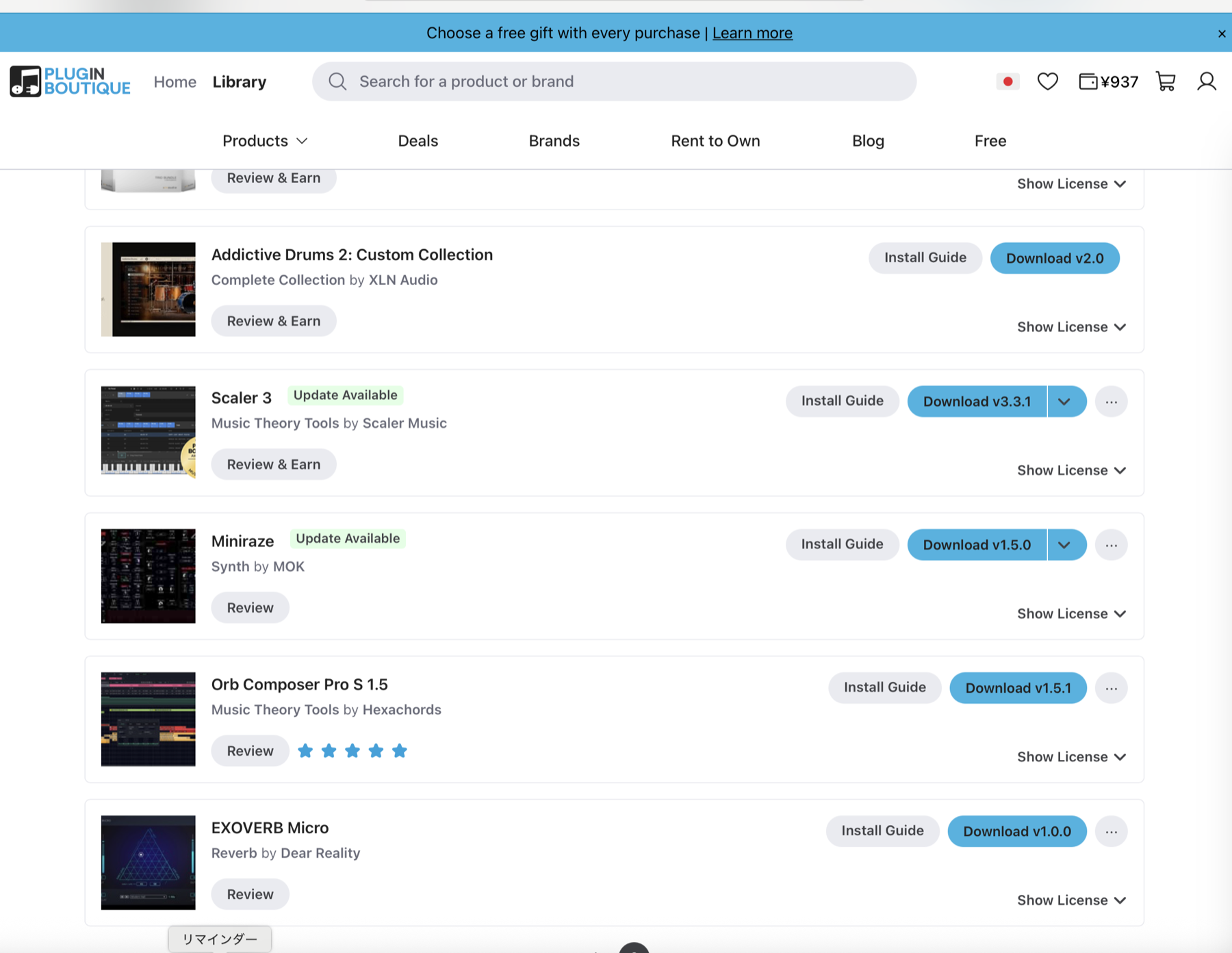The height and width of the screenshot is (953, 1232).
Task: Open the Rent to Own page
Action: pyautogui.click(x=715, y=141)
